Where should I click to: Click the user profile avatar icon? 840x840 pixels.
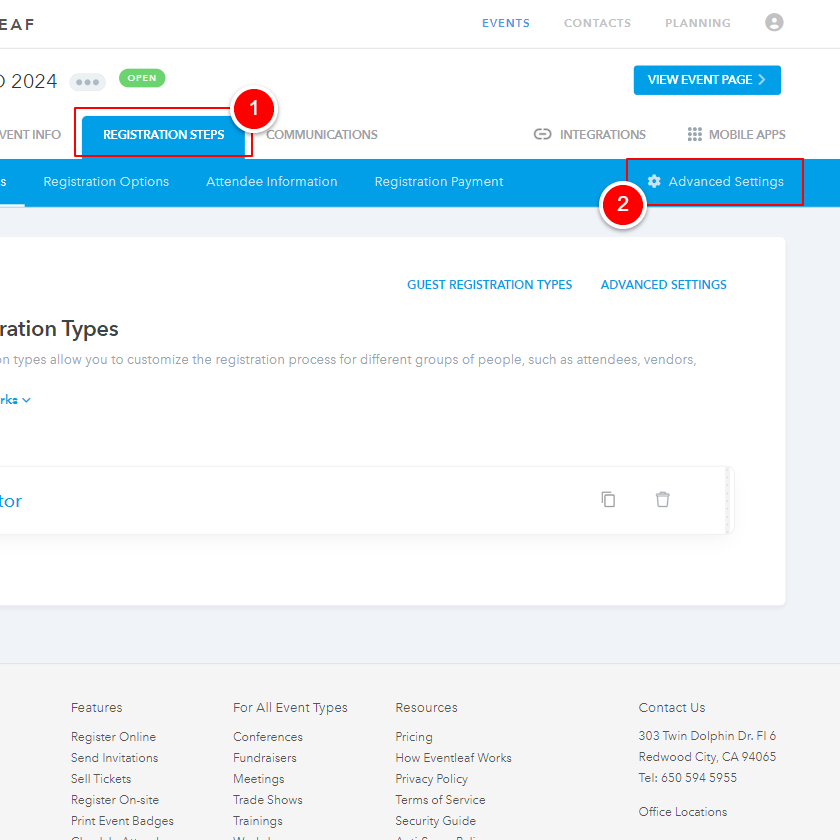(x=774, y=22)
